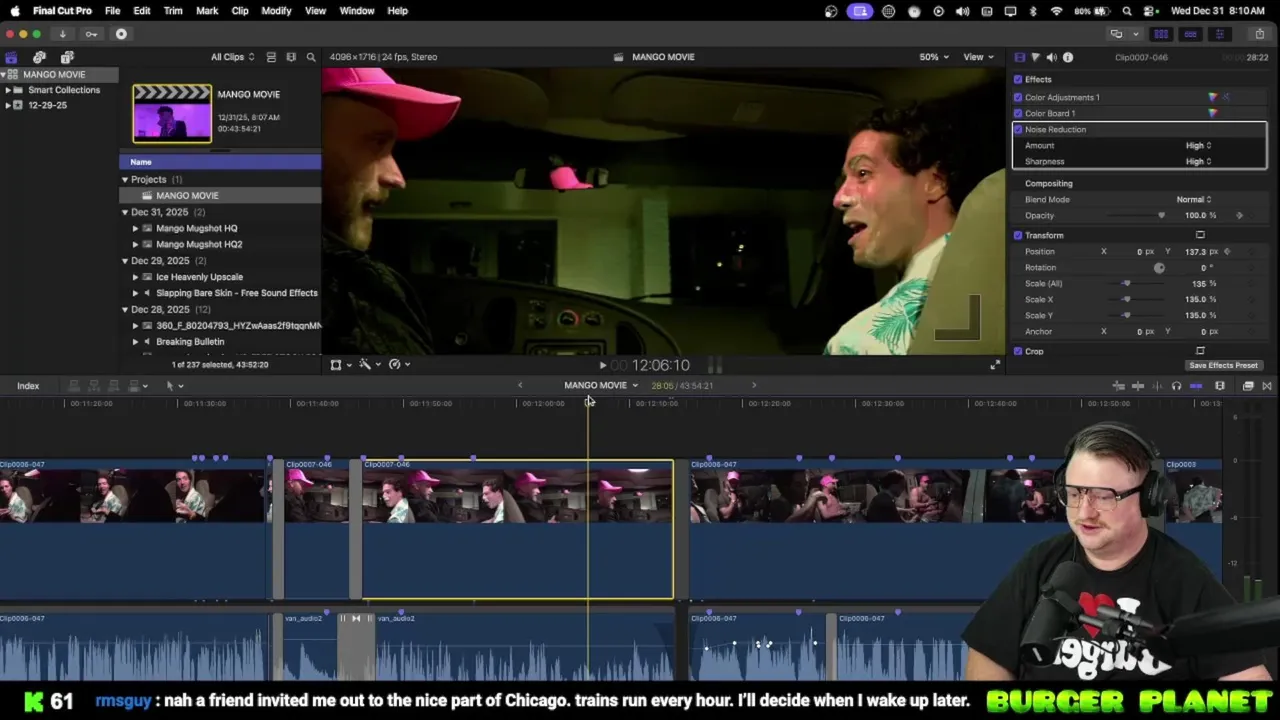This screenshot has width=1280, height=720.
Task: Show the Color inspector triangle icon
Action: point(1035,57)
